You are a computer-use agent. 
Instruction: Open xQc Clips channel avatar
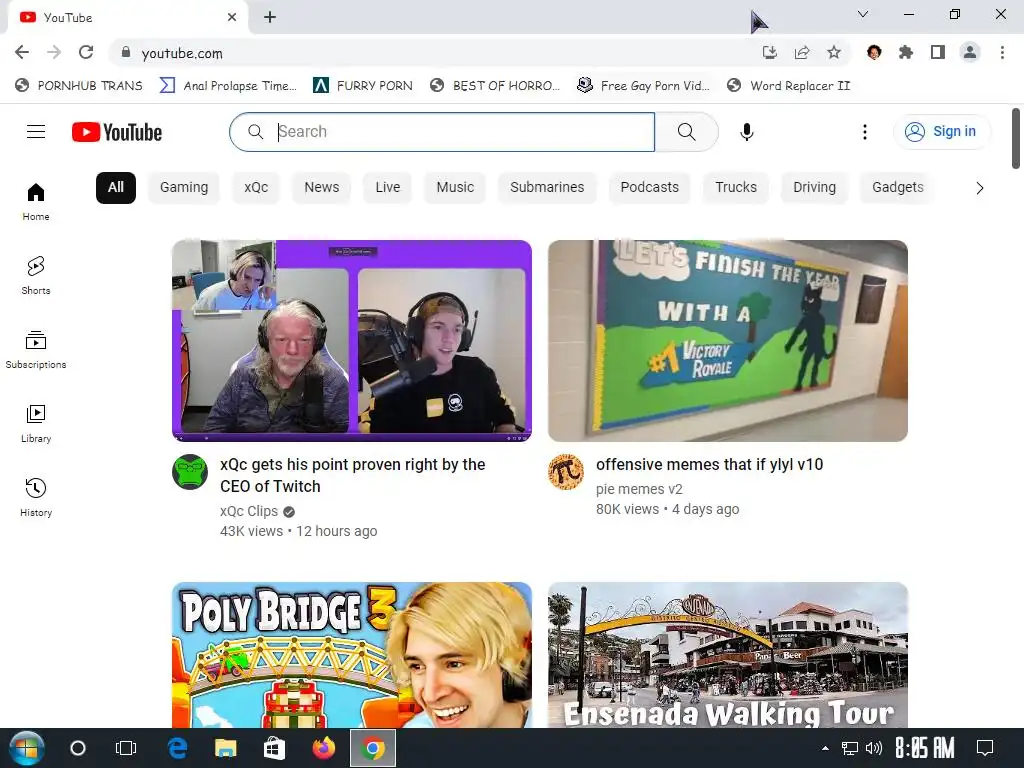point(190,472)
